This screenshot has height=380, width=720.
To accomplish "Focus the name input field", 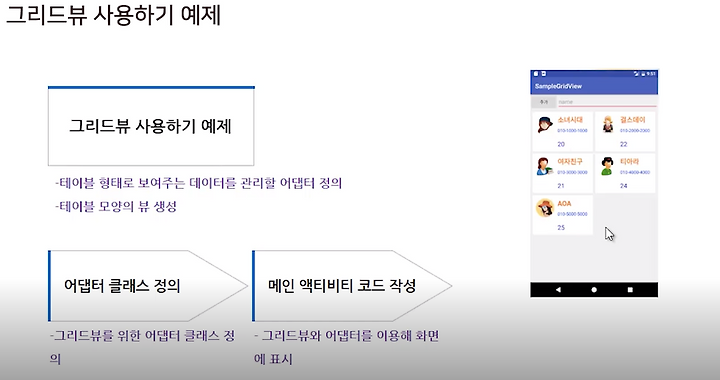I will (608, 102).
